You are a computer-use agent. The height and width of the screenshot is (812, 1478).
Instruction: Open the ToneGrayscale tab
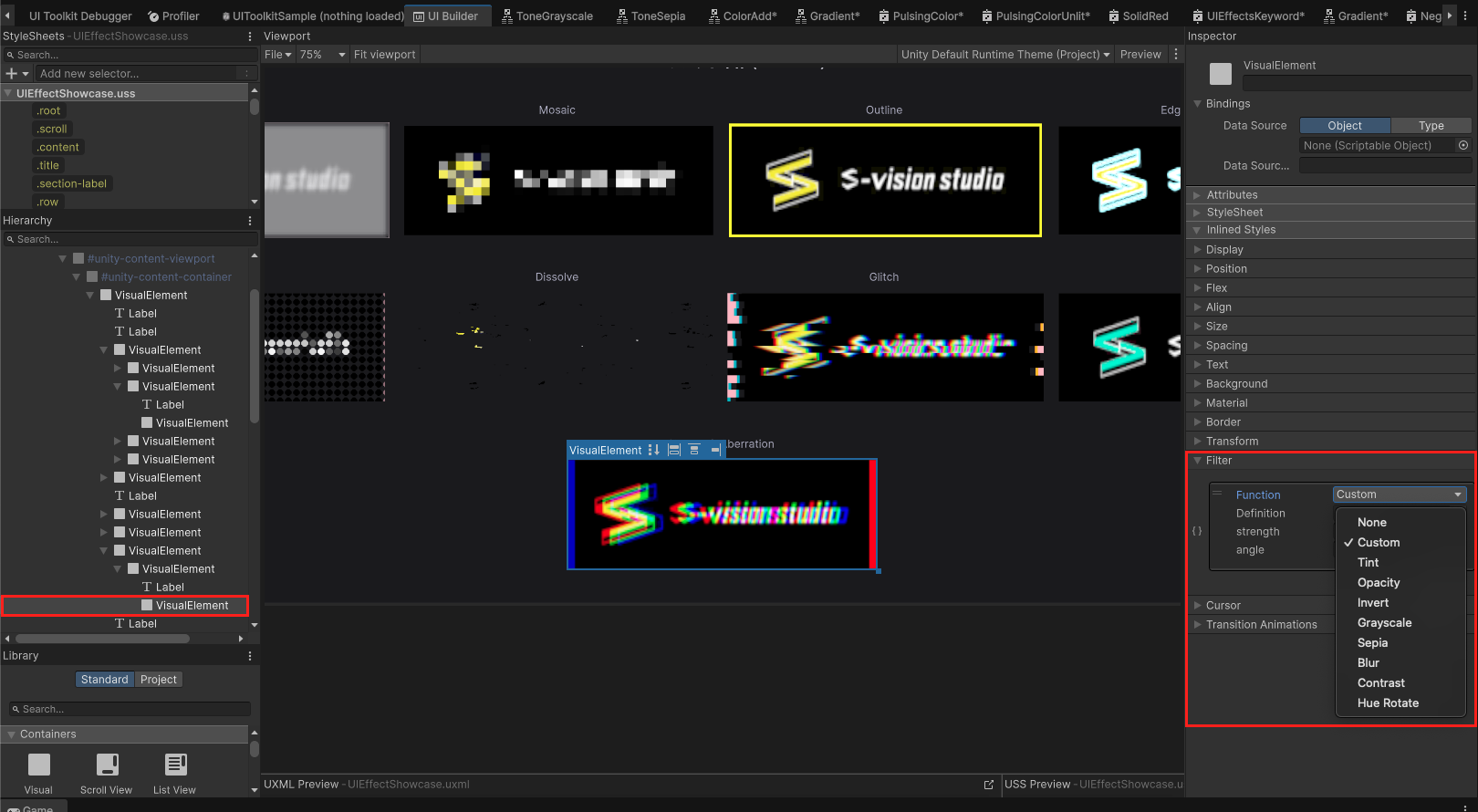tap(547, 16)
